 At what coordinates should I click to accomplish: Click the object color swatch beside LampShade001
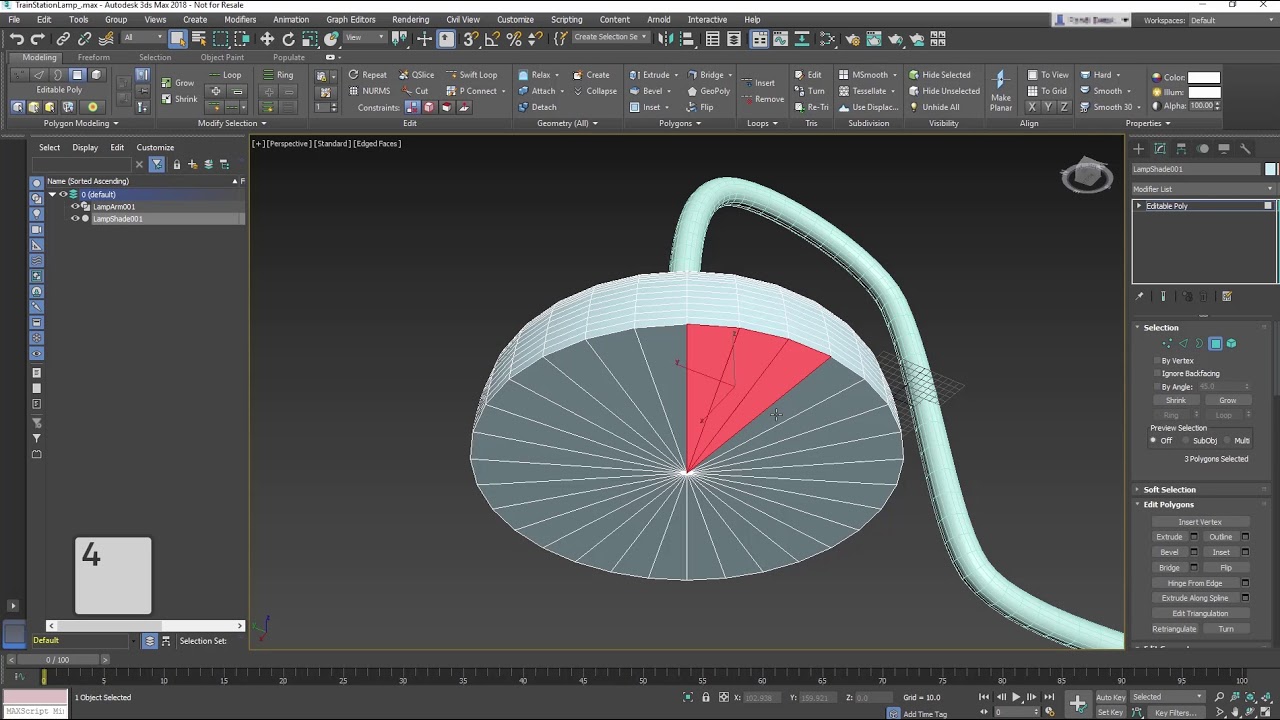point(1271,169)
